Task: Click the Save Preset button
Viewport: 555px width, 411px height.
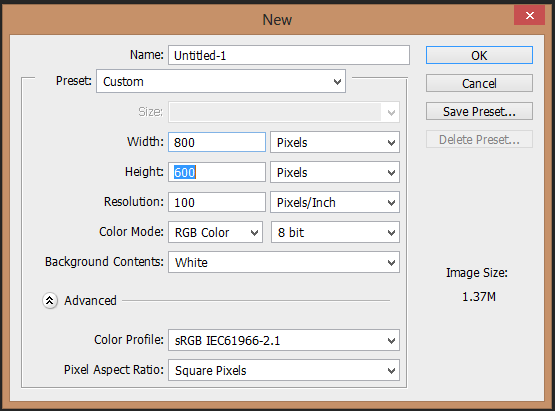Action: tap(479, 112)
